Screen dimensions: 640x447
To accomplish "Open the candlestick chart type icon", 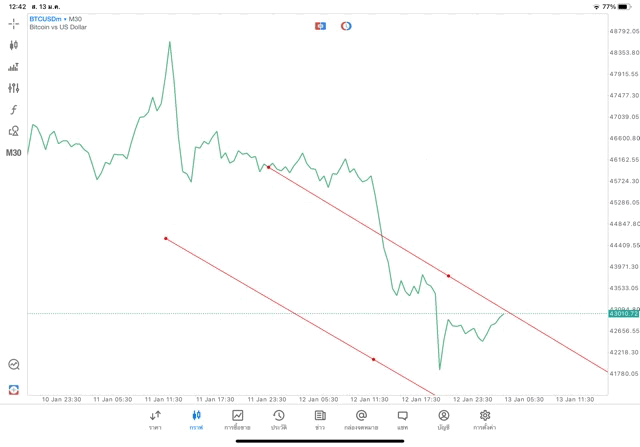I will [14, 45].
